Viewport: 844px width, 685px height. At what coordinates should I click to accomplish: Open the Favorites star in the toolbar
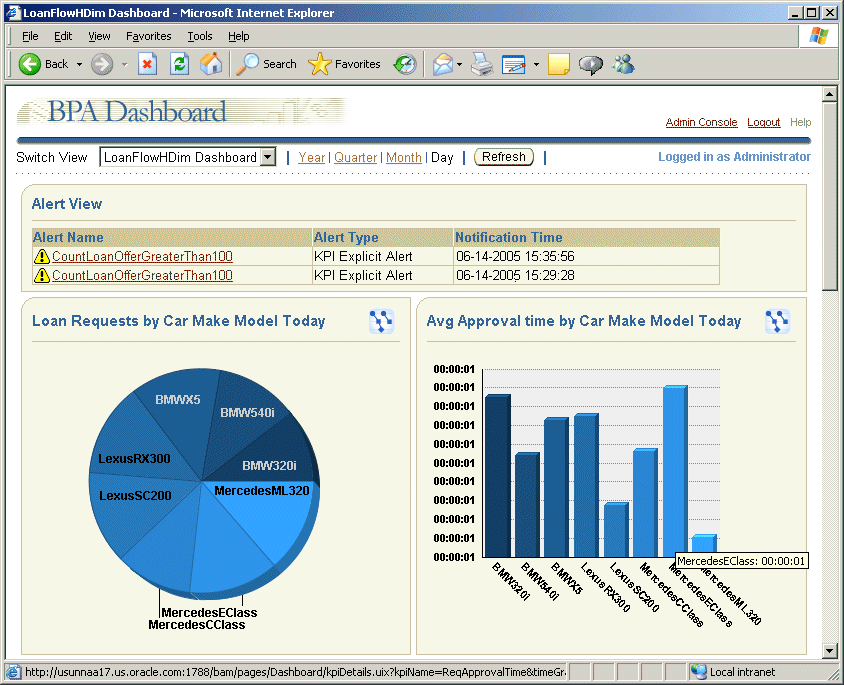(320, 64)
